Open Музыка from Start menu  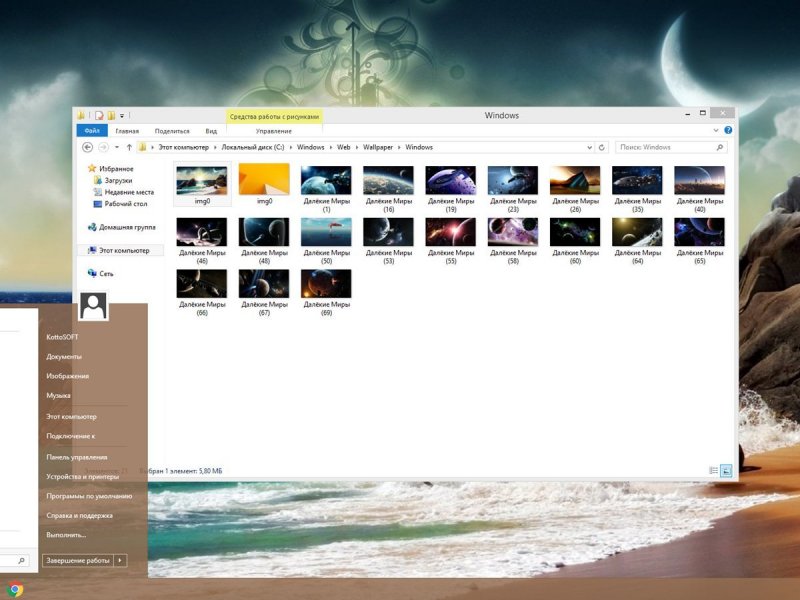pos(58,395)
